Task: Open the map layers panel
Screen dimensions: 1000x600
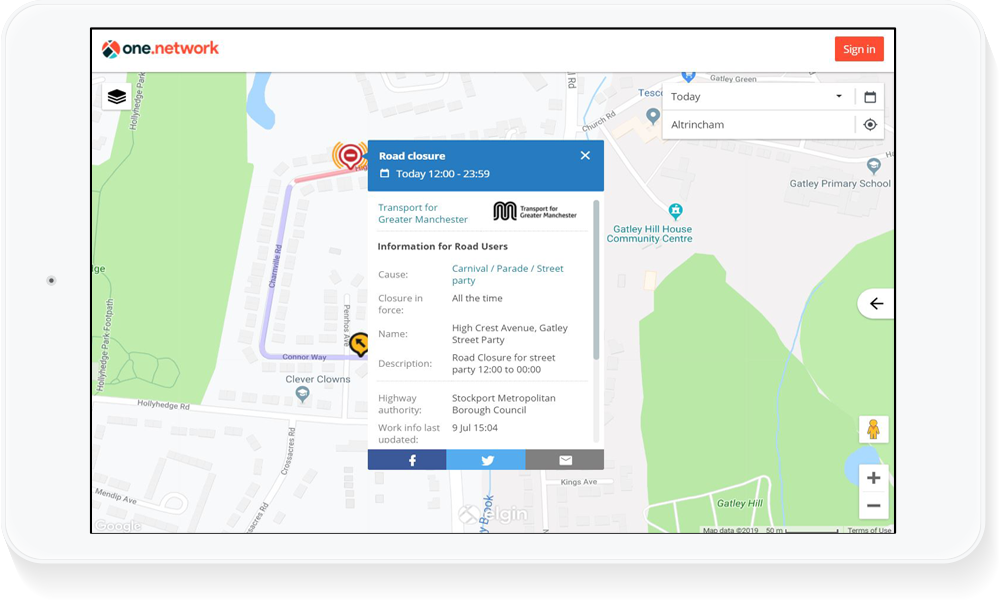Action: (117, 97)
